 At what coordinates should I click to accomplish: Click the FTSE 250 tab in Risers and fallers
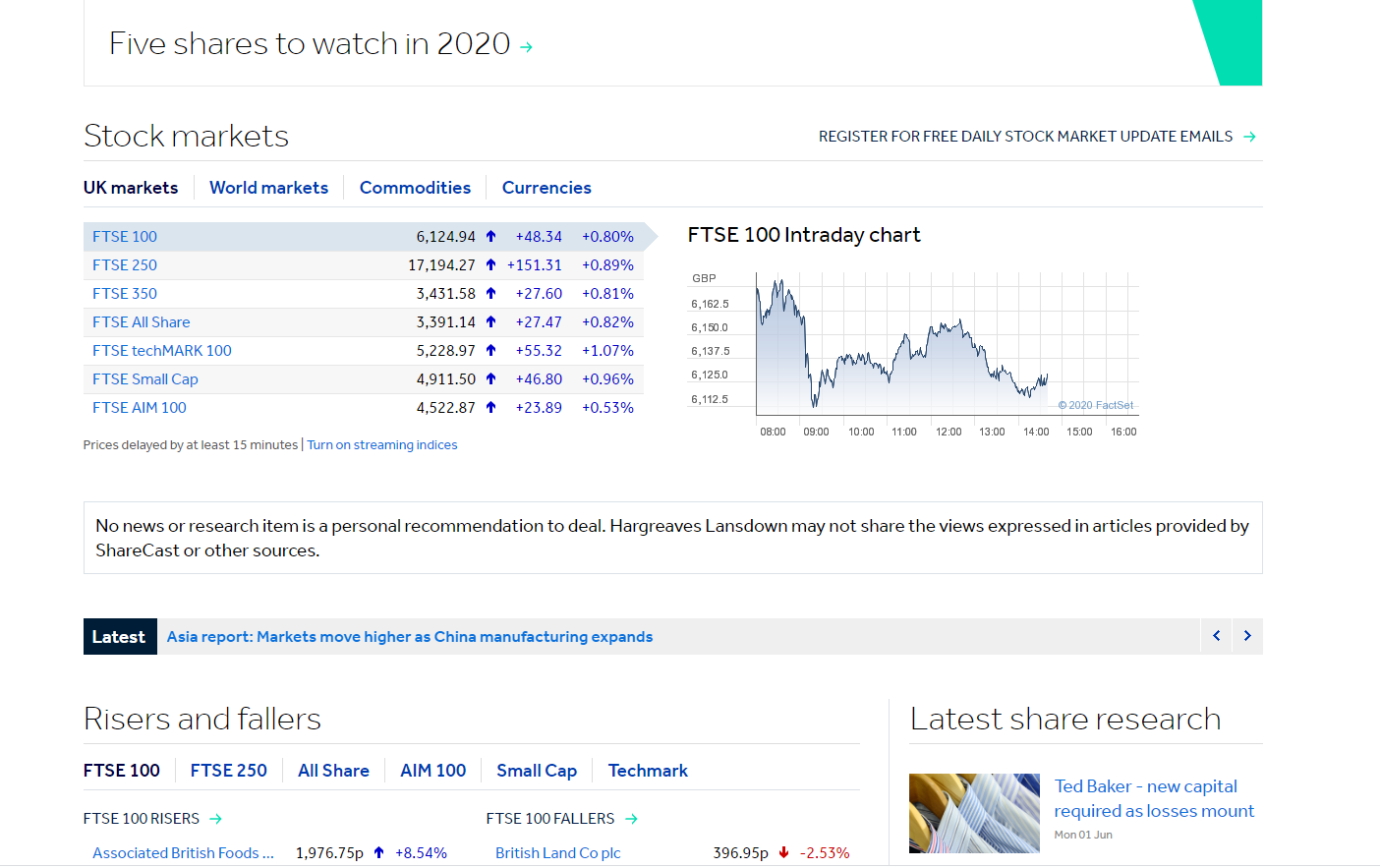click(x=228, y=771)
